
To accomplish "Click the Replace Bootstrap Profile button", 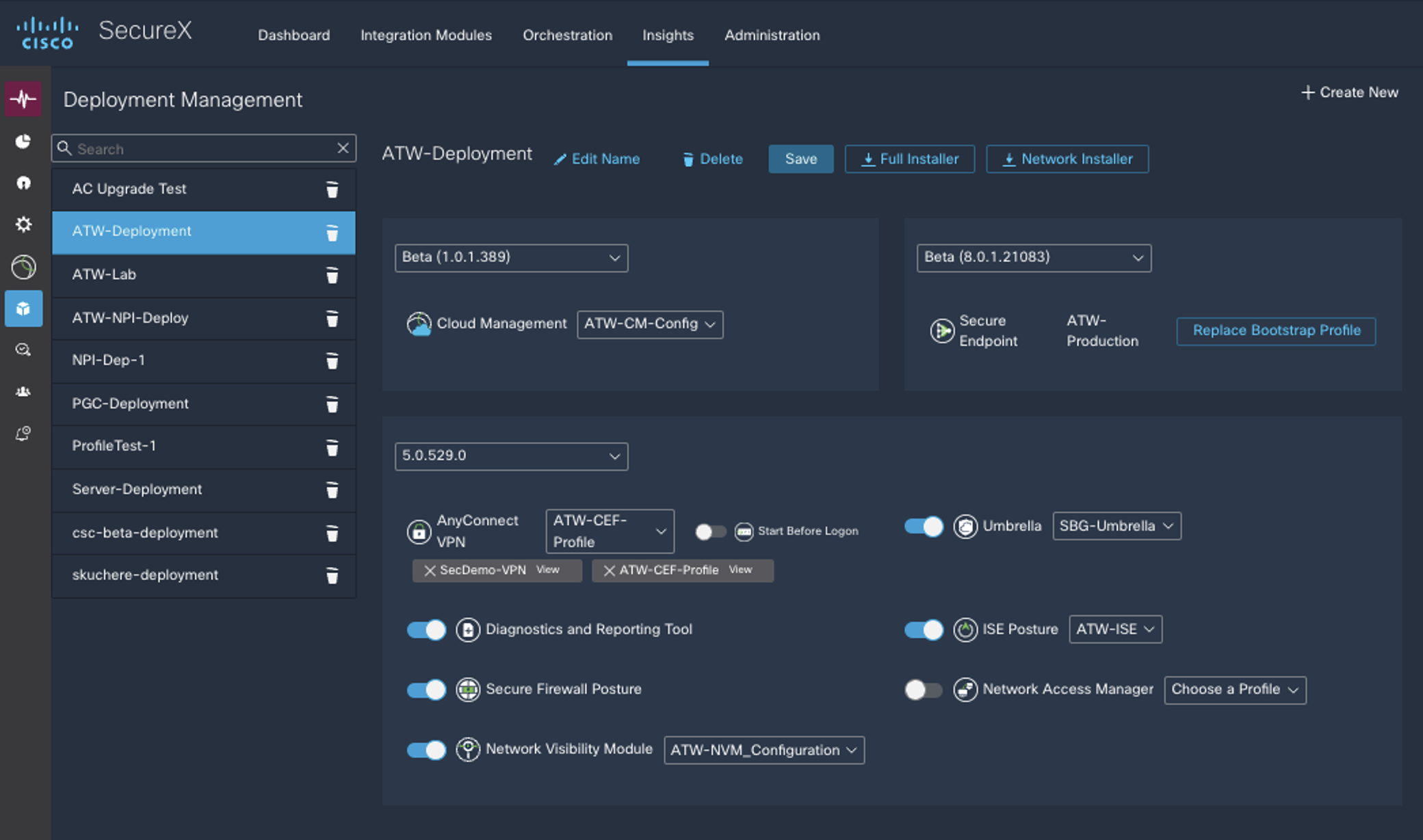I will (1276, 331).
